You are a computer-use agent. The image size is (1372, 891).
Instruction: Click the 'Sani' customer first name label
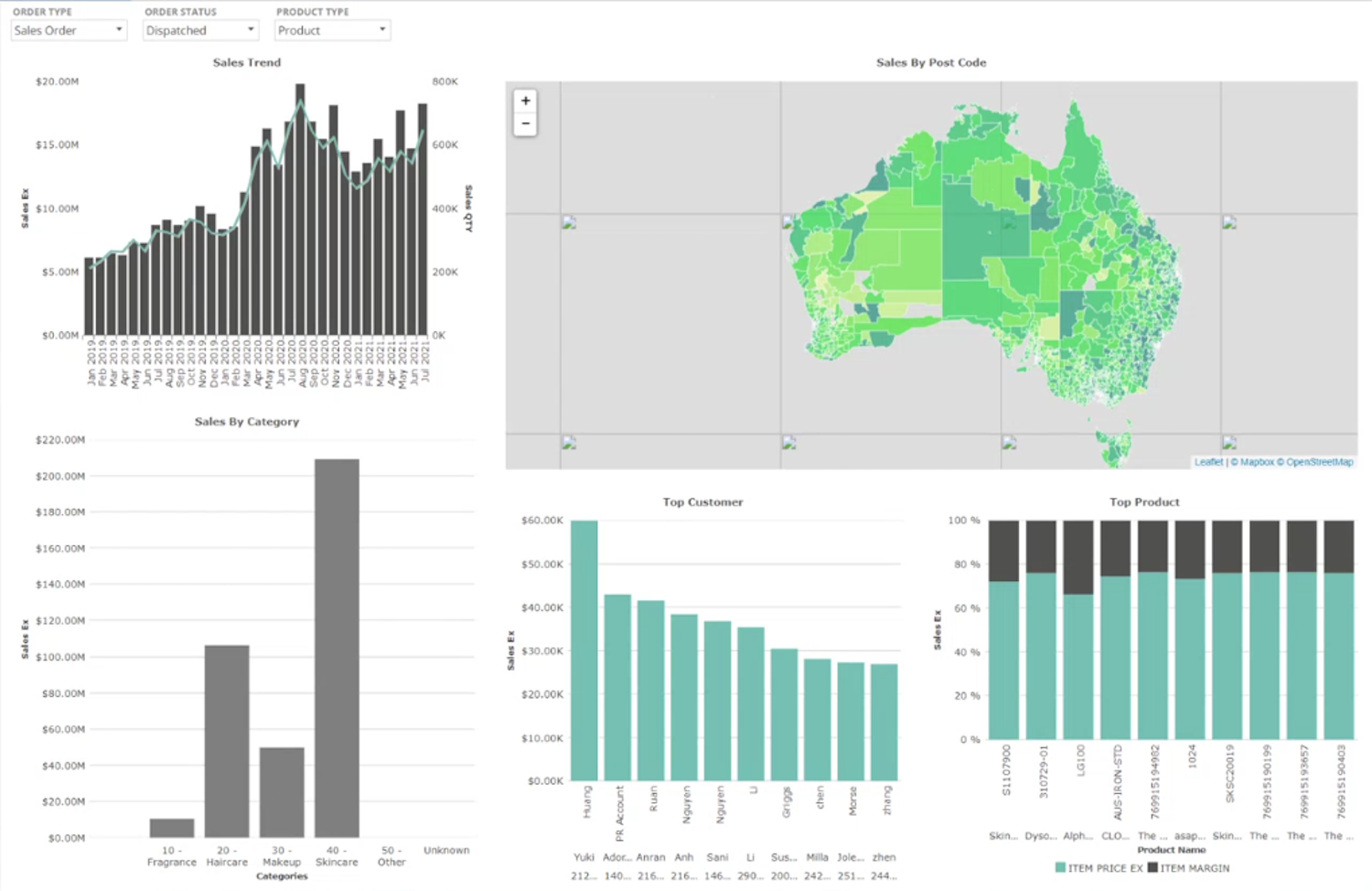pyautogui.click(x=717, y=857)
